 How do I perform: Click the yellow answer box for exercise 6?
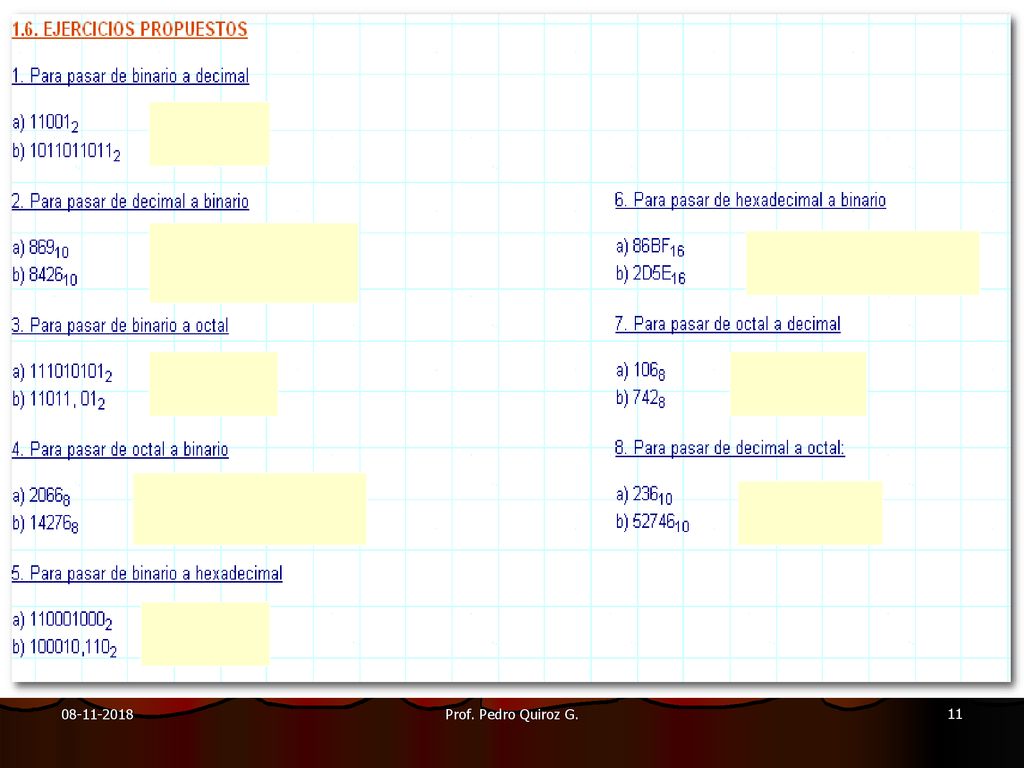pos(863,263)
